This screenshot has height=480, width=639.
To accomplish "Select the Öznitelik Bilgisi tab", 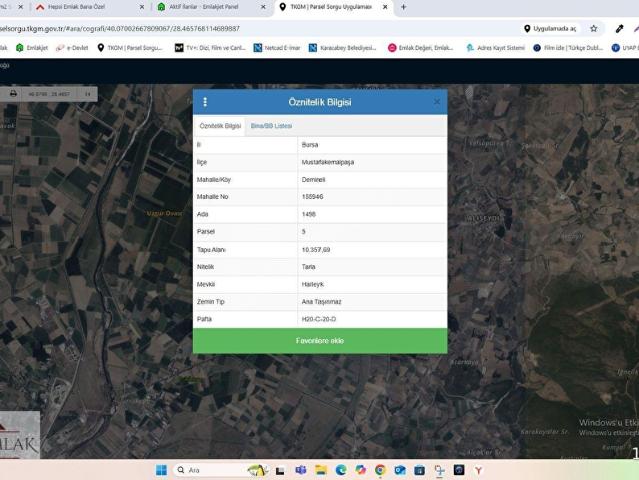I will click(220, 126).
